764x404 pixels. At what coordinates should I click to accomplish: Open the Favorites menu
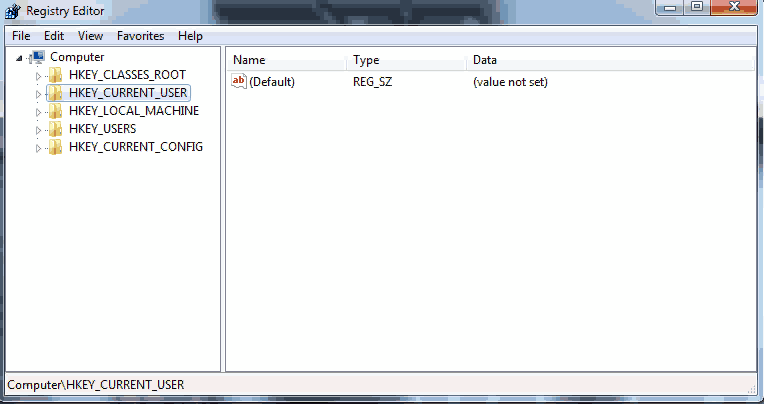[140, 36]
